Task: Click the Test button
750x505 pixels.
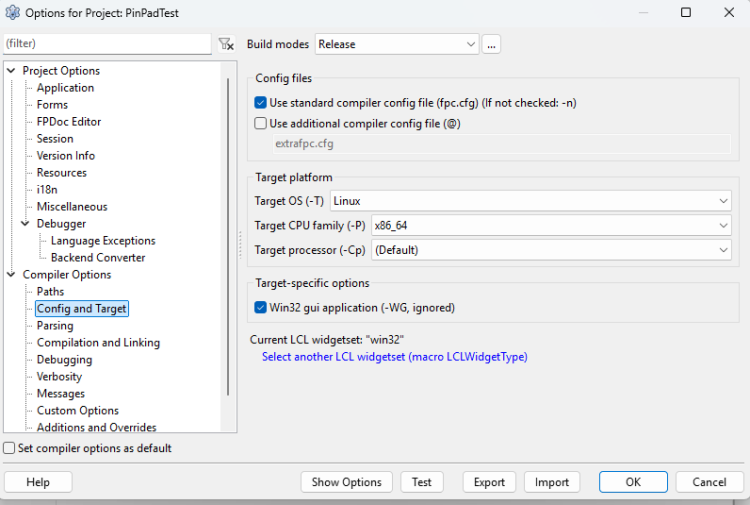Action: pos(421,482)
